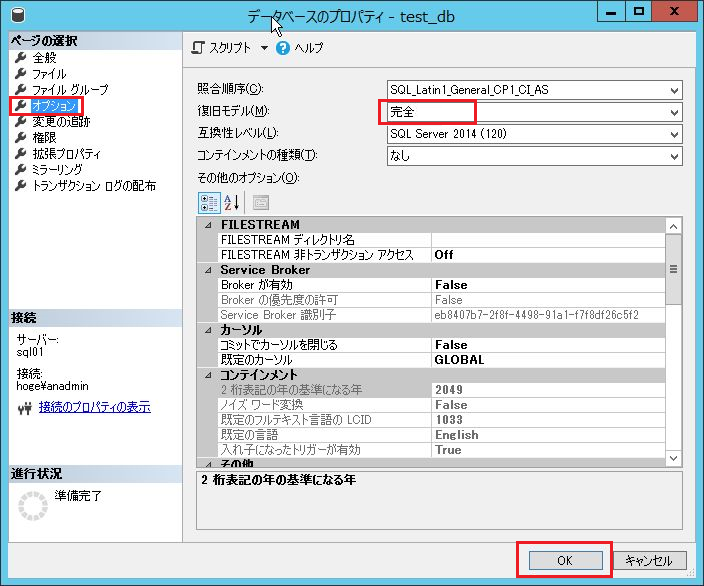Click the Script toolbar icon

click(x=199, y=48)
